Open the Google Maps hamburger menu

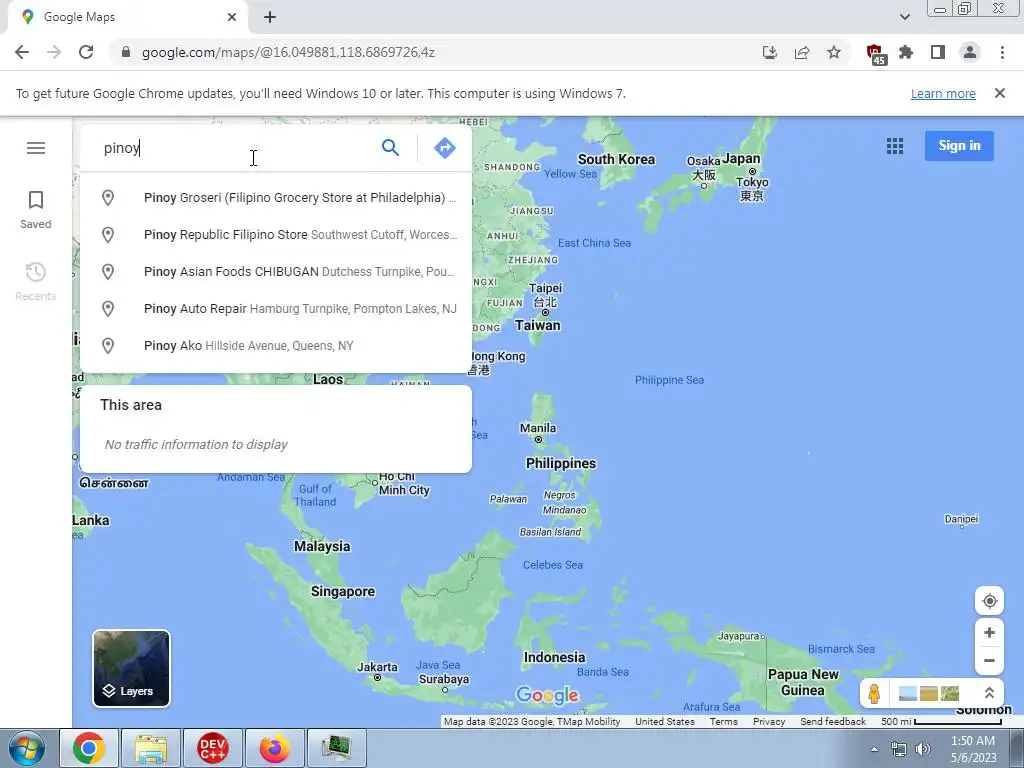coord(36,148)
